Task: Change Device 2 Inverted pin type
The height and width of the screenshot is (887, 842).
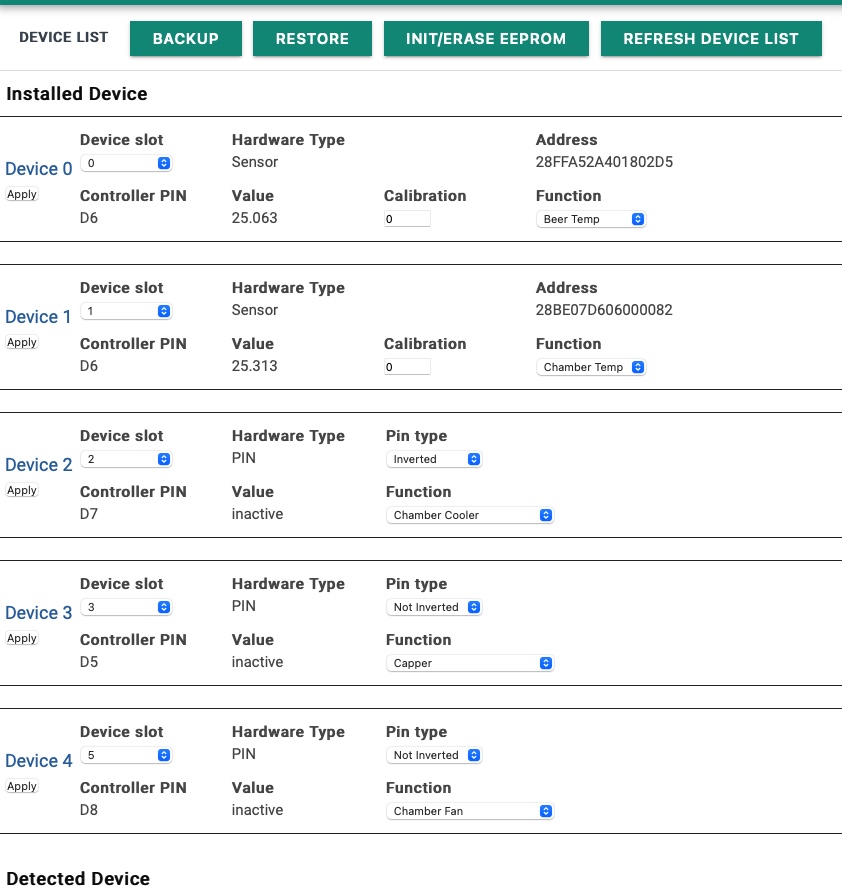Action: [x=433, y=459]
